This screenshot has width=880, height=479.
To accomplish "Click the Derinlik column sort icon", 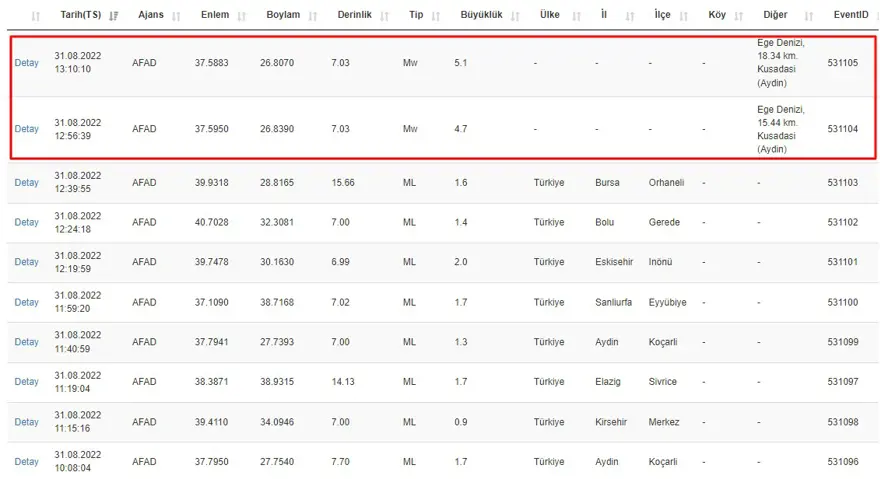I will (386, 16).
